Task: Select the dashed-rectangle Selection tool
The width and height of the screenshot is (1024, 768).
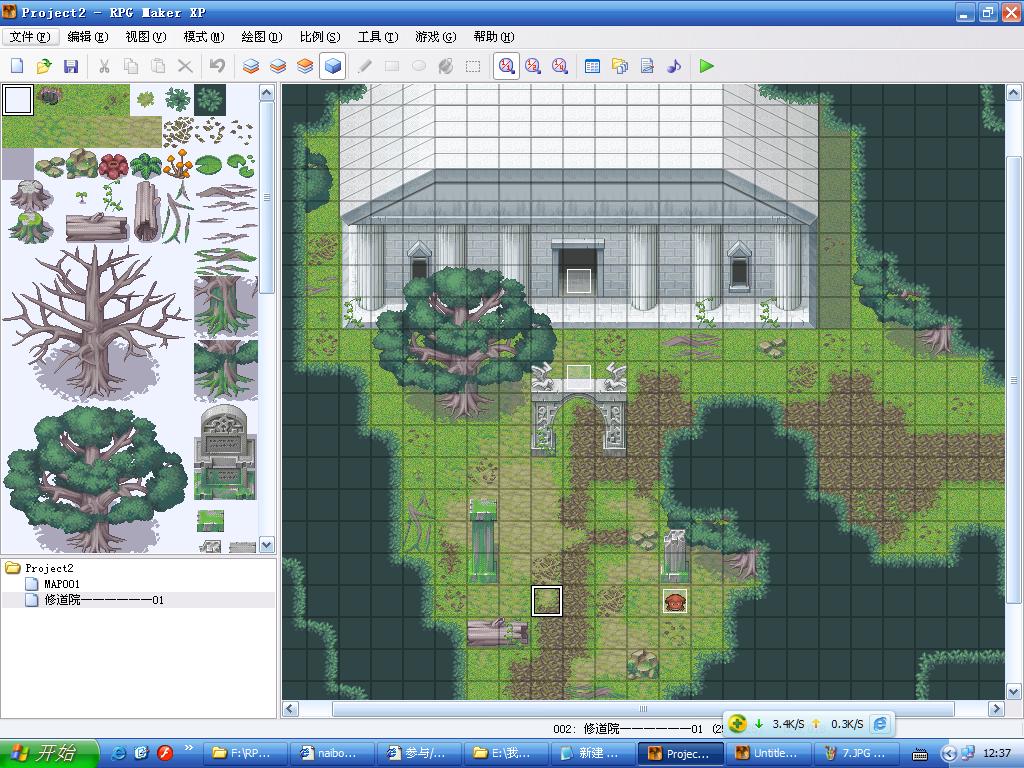Action: (x=473, y=66)
